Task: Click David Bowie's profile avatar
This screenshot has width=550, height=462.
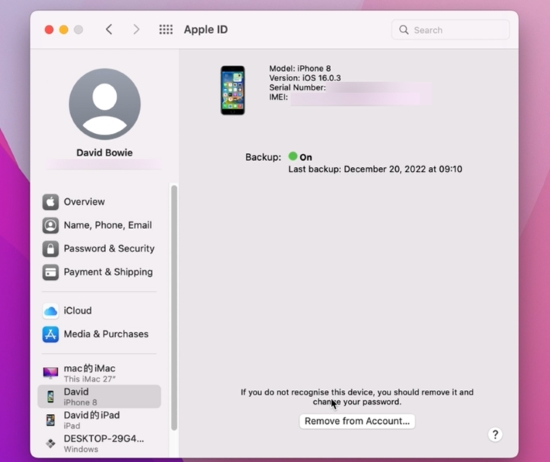Action: (x=105, y=104)
